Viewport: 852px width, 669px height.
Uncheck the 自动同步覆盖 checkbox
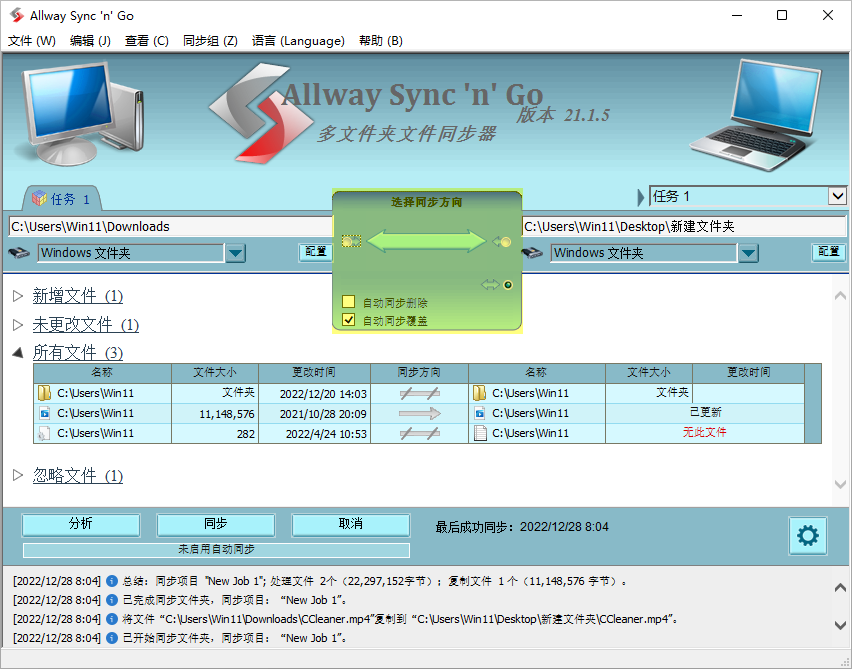pyautogui.click(x=348, y=320)
